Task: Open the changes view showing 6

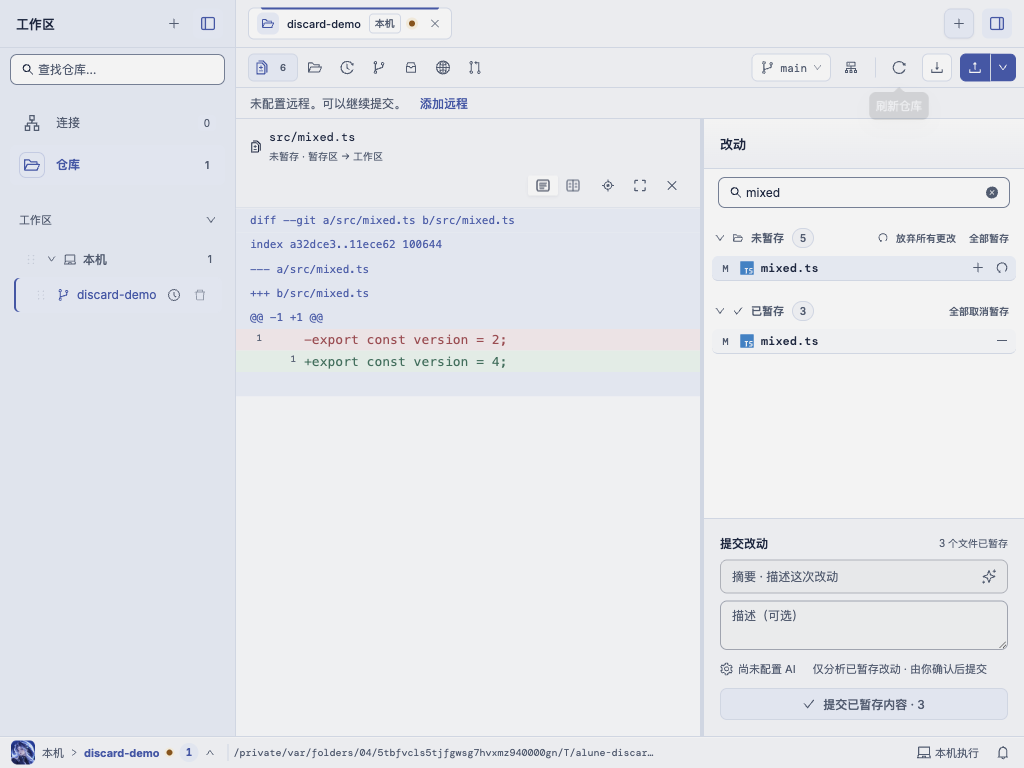Action: [272, 67]
